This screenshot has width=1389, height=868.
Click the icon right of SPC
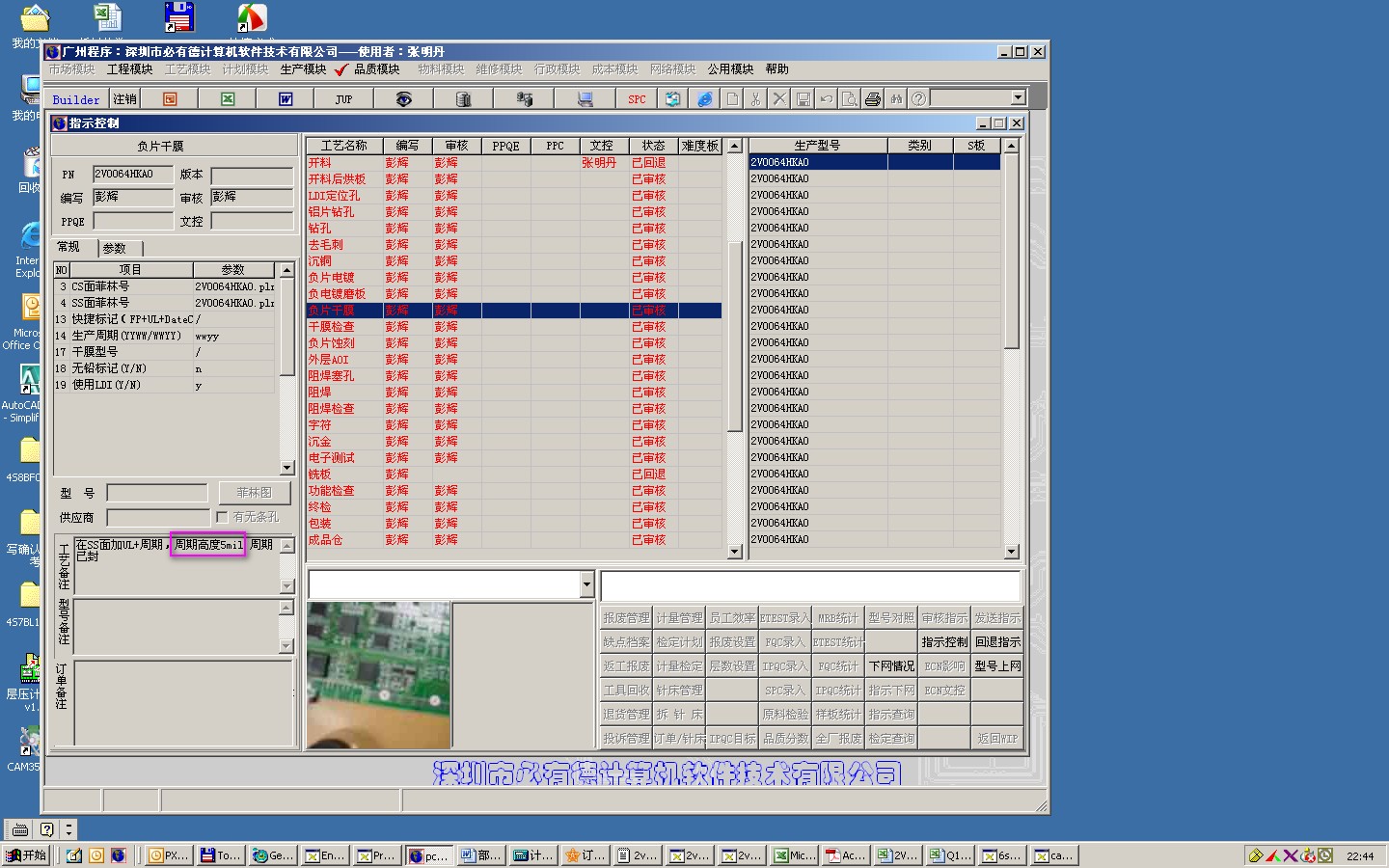click(672, 99)
